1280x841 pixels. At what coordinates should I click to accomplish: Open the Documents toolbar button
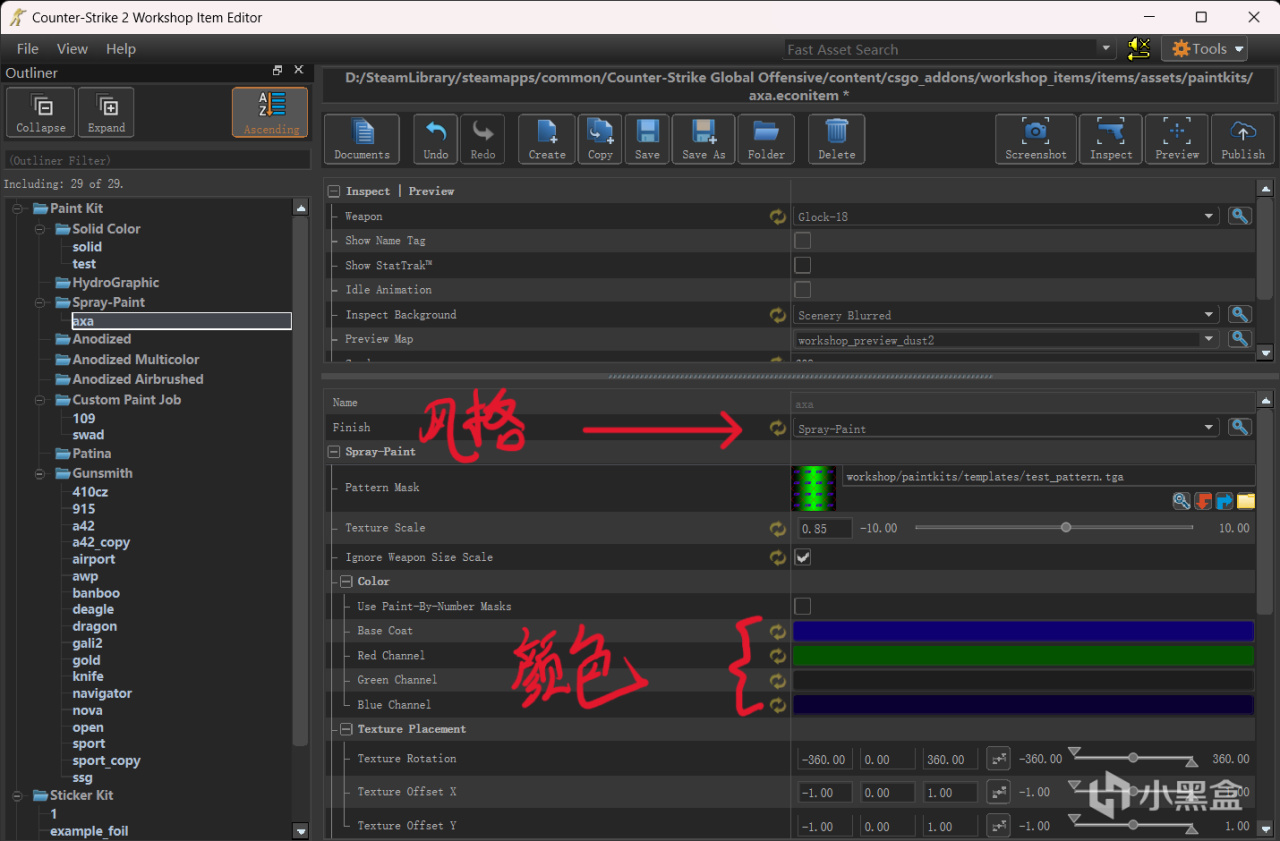pos(361,139)
